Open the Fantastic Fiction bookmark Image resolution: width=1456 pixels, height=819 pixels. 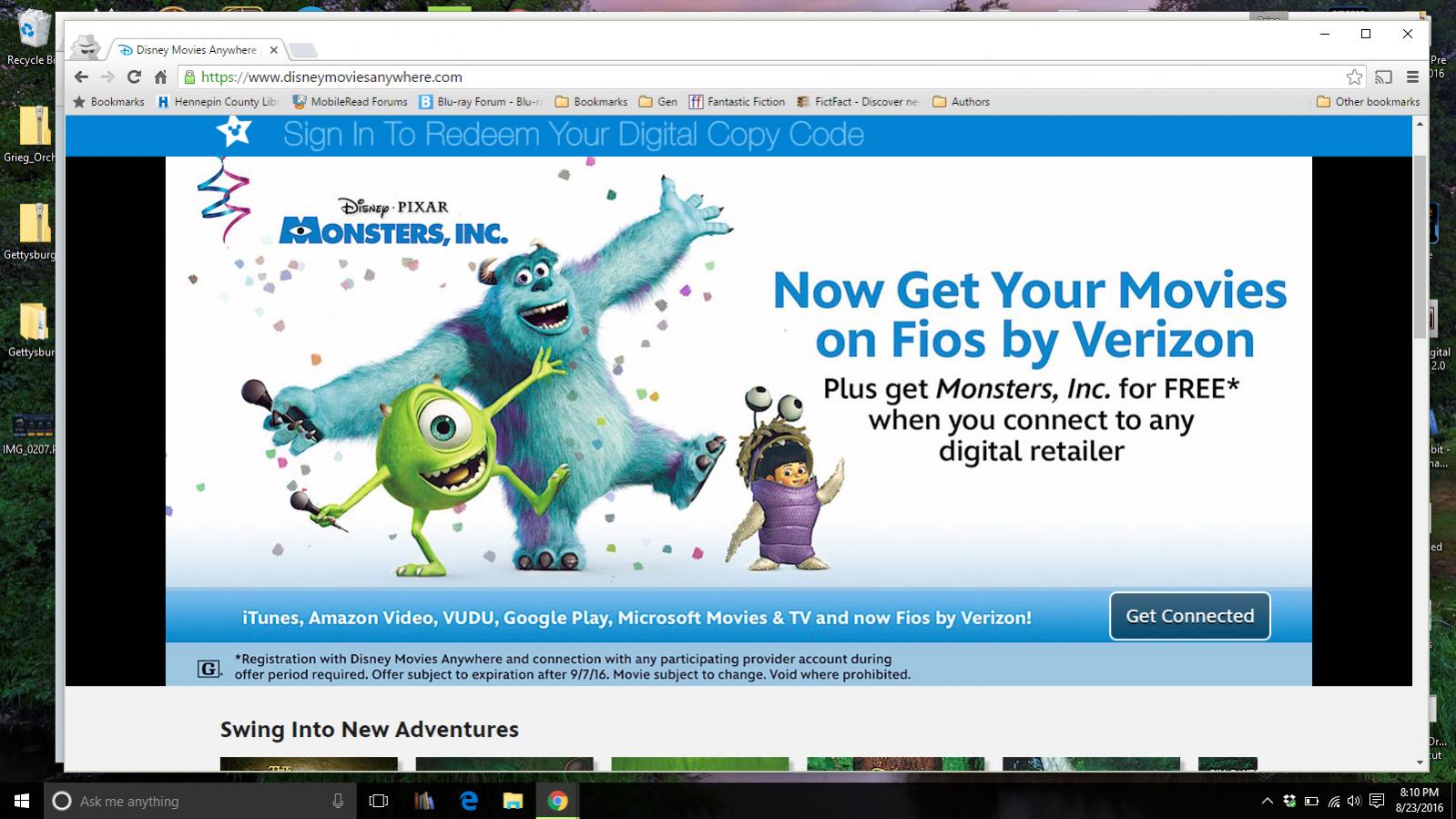pos(737,102)
